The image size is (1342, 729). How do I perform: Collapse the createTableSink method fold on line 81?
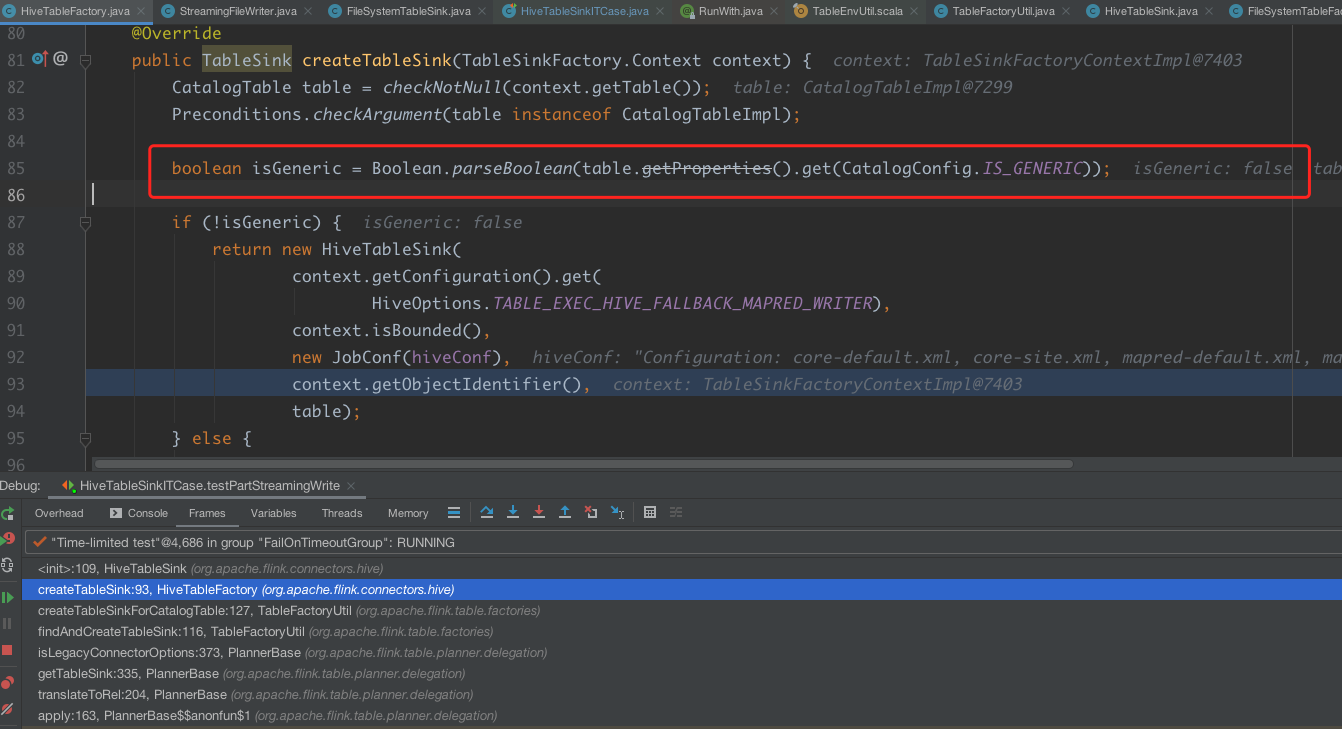coord(85,60)
